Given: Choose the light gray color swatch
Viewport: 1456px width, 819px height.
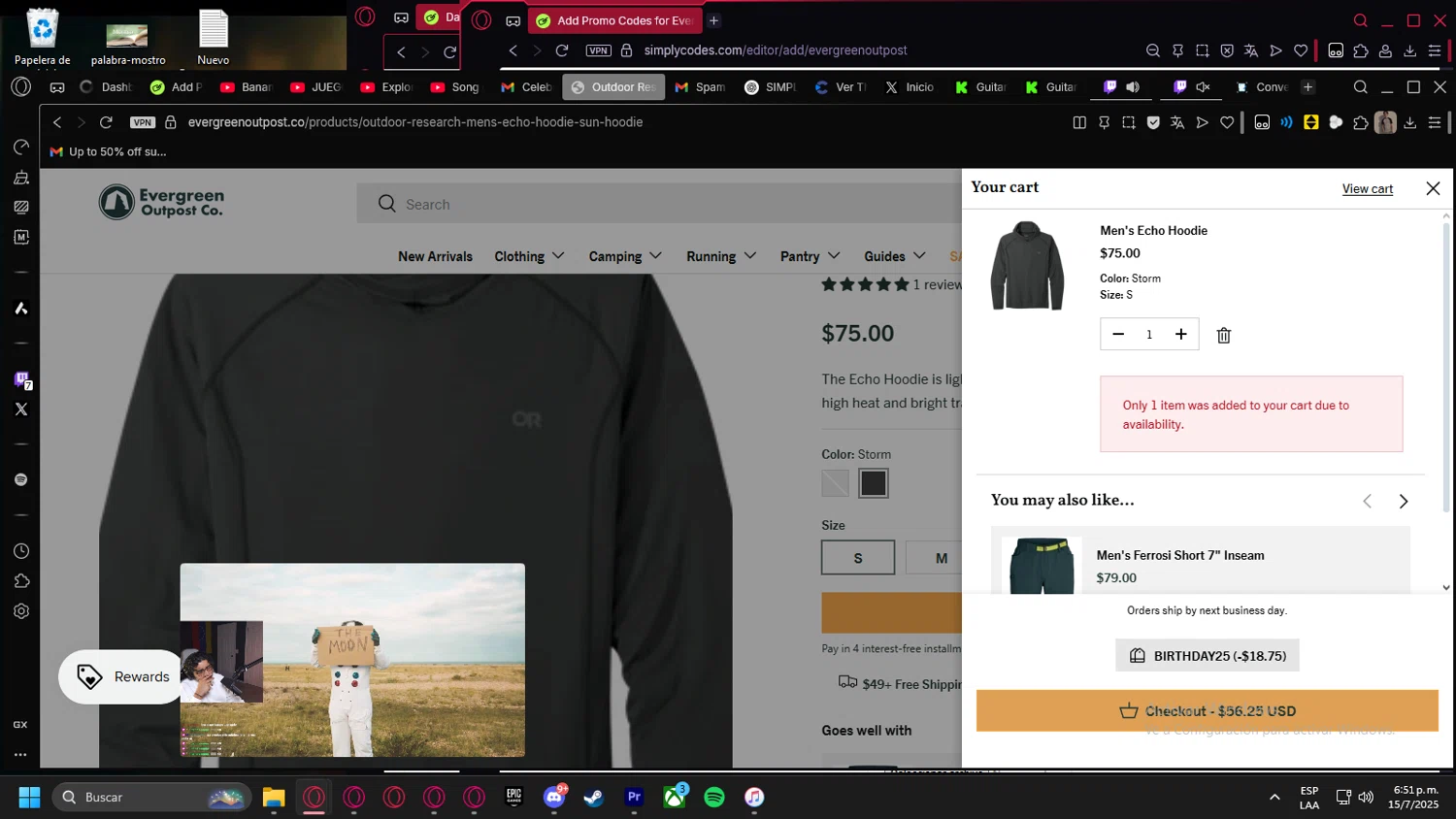Looking at the screenshot, I should pyautogui.click(x=835, y=483).
